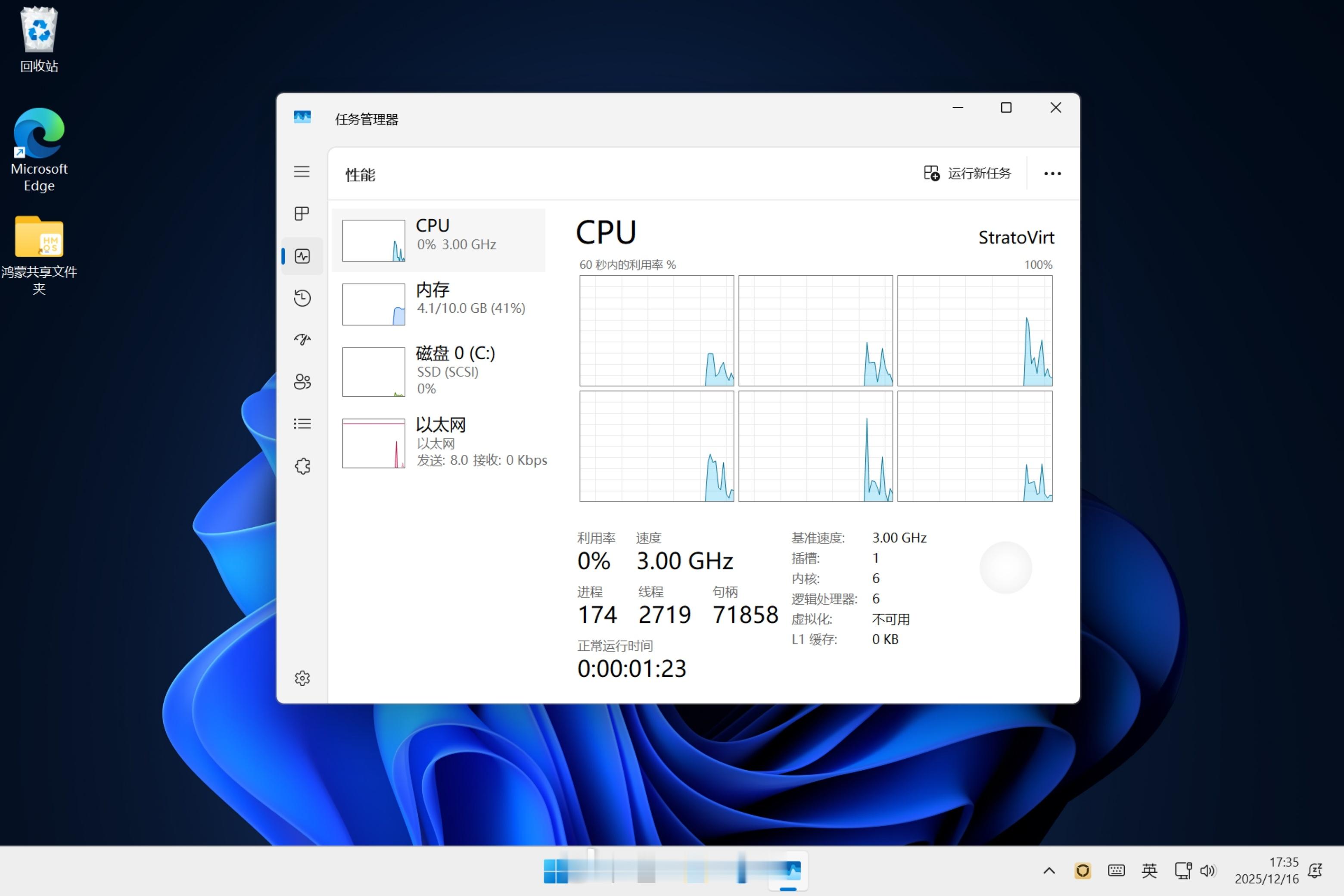The image size is (1344, 896).
Task: Select the Performance page icon
Action: click(x=302, y=256)
